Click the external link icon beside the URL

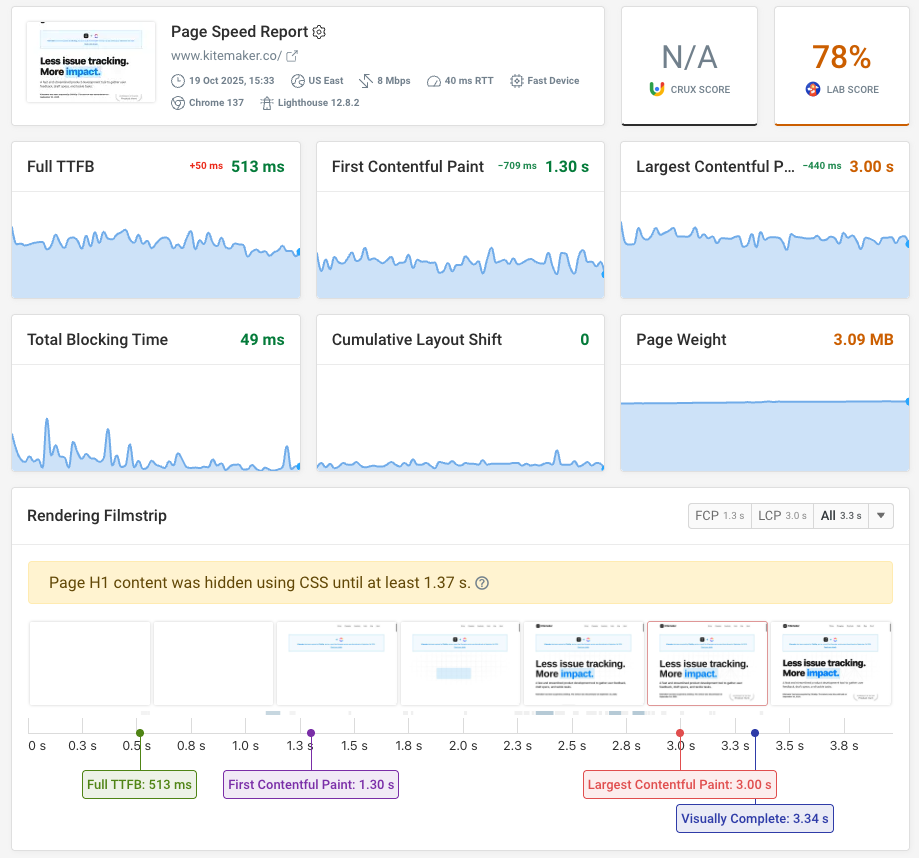pyautogui.click(x=292, y=55)
